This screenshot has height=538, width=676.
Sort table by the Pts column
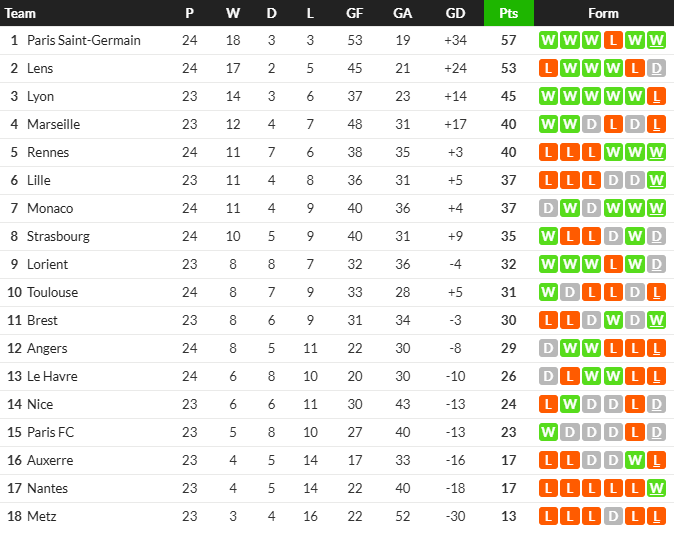coord(509,13)
